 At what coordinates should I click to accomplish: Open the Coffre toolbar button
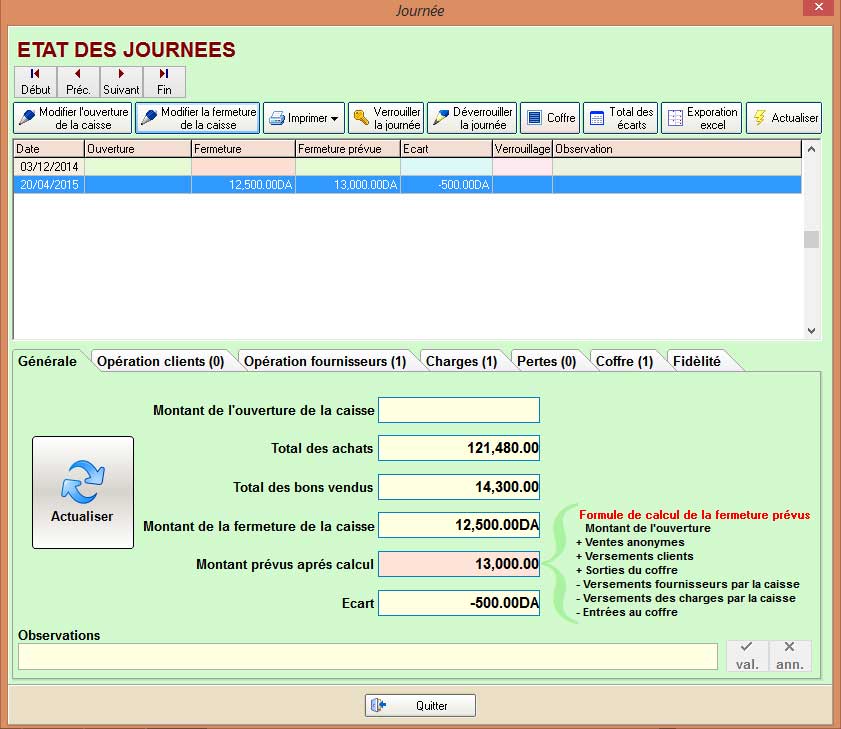(550, 118)
